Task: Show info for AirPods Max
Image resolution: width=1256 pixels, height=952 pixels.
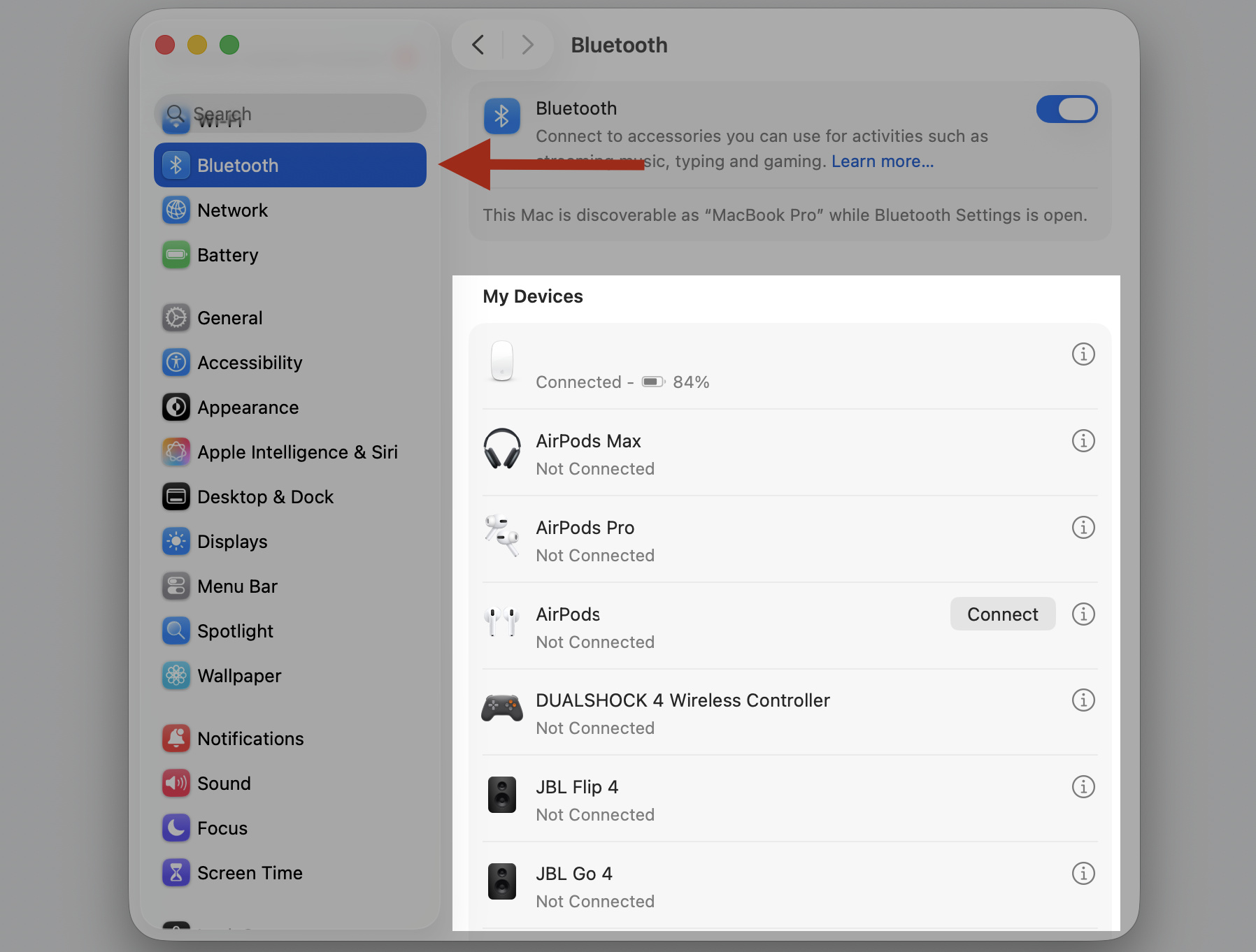Action: (1083, 441)
